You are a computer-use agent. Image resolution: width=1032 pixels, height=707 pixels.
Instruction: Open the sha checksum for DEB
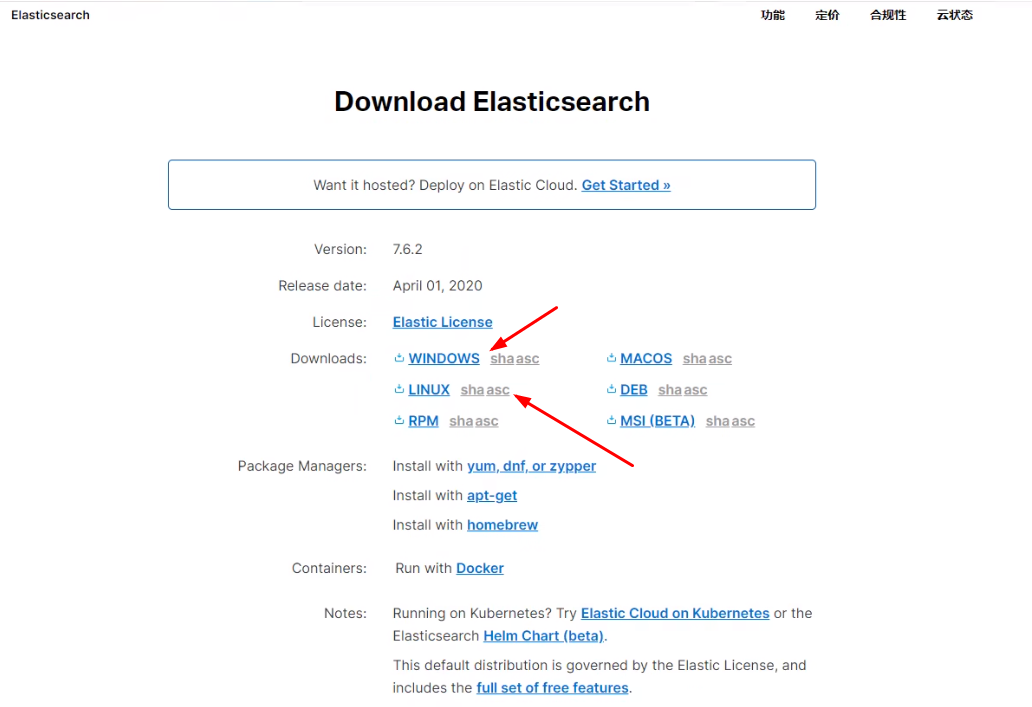coord(670,390)
